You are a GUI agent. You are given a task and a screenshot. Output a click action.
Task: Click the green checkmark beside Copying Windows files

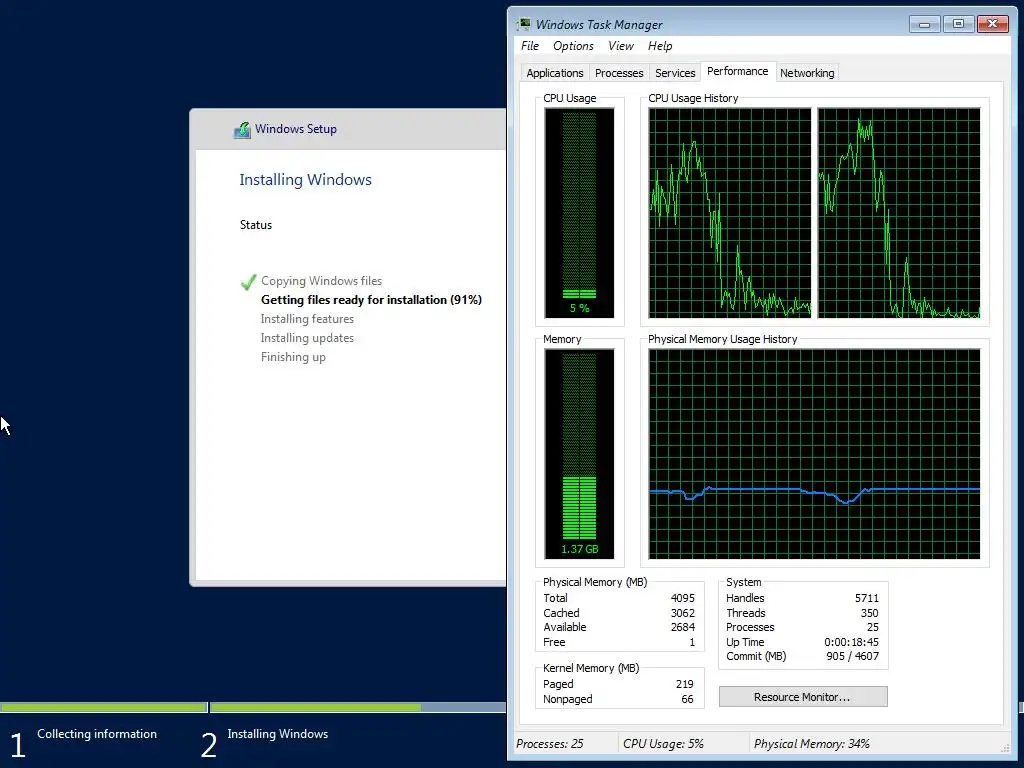[248, 281]
